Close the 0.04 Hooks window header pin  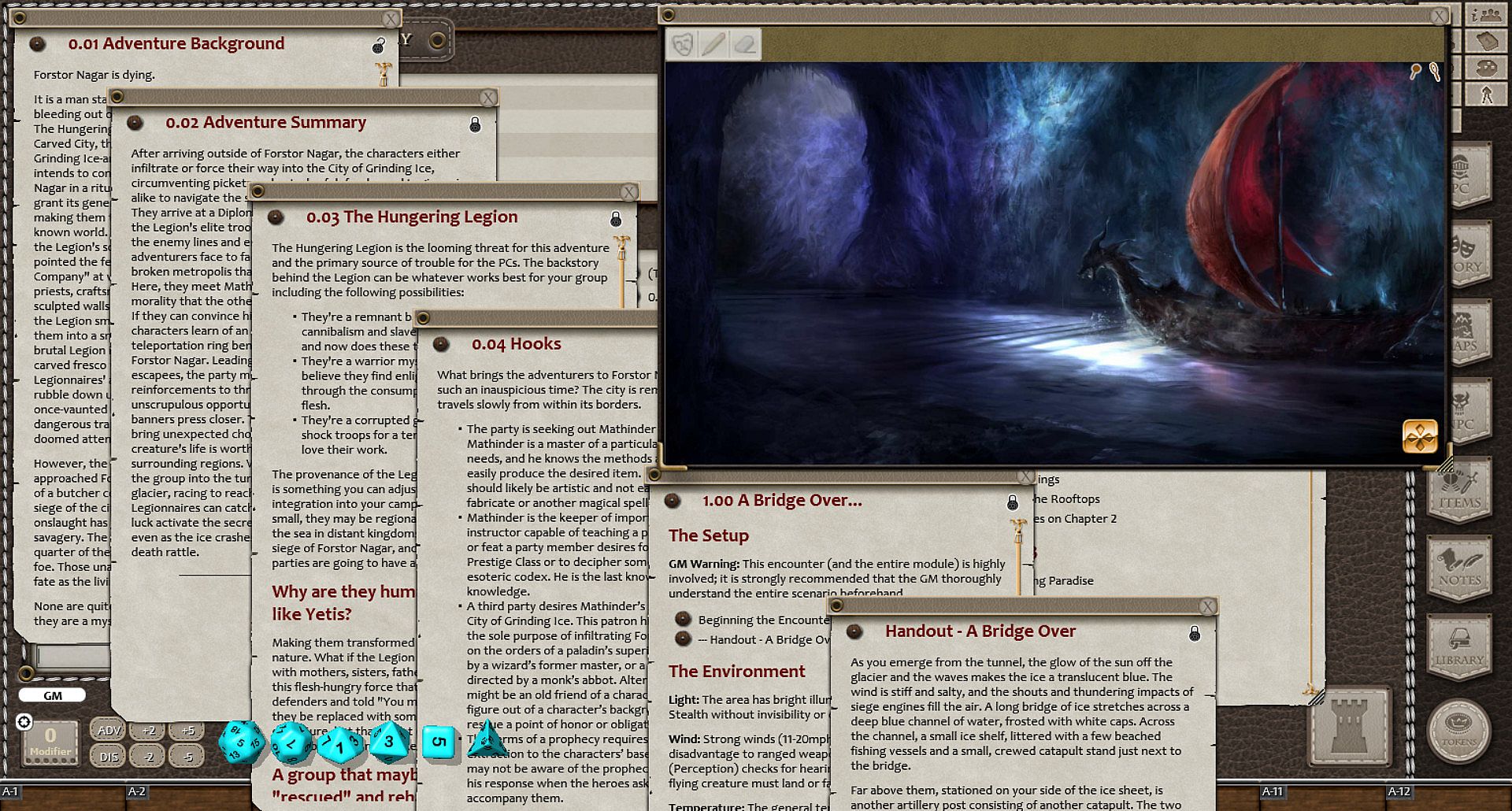tap(424, 318)
